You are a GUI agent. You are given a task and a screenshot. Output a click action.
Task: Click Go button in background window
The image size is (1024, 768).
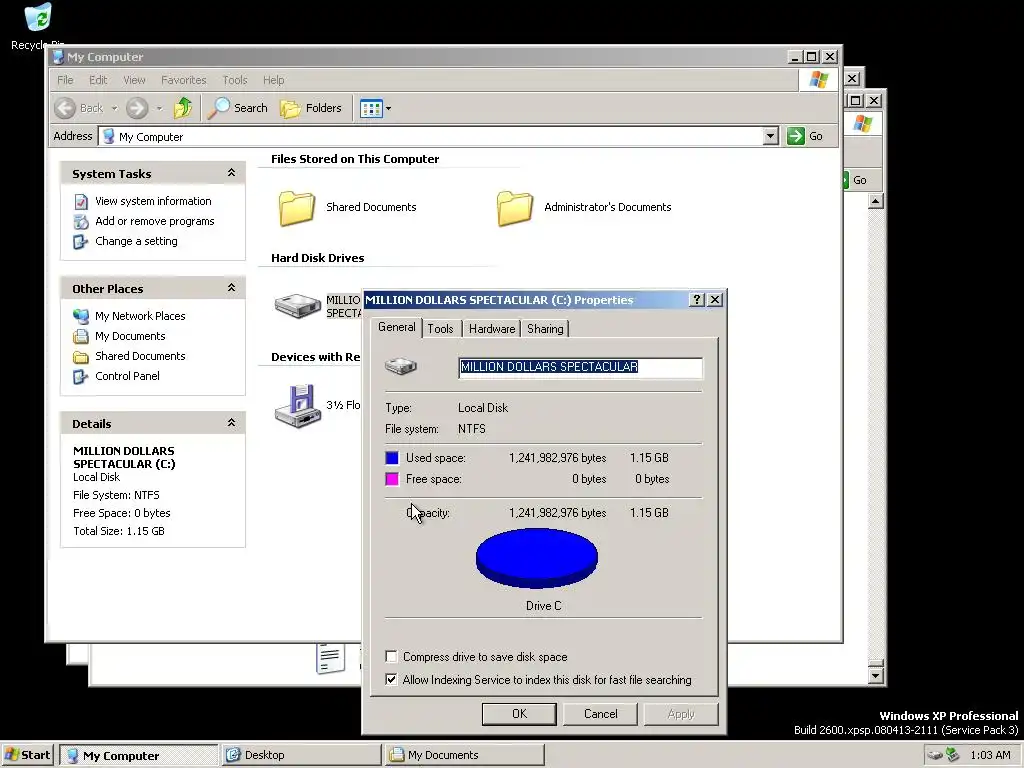pos(855,180)
